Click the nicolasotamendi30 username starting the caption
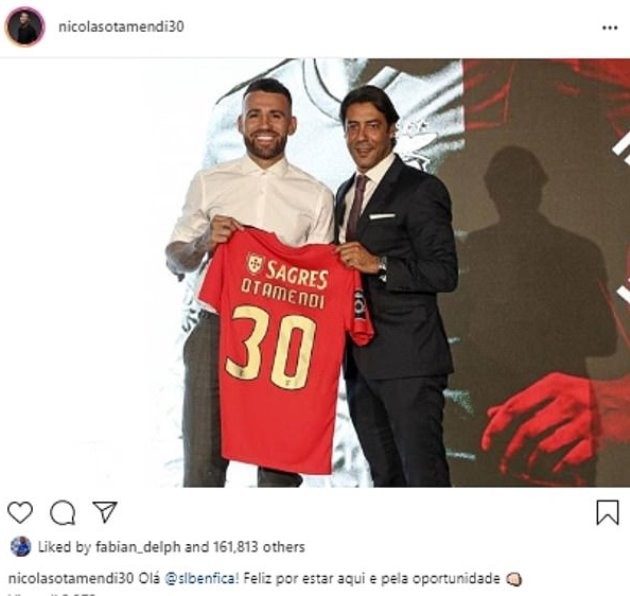Image resolution: width=630 pixels, height=596 pixels. pos(71,579)
